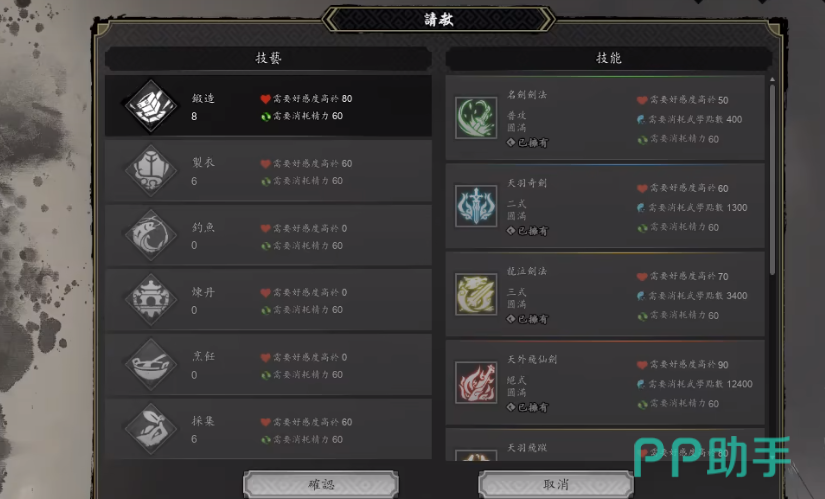Click the 取消 cancel button
This screenshot has height=499, width=825.
click(556, 484)
